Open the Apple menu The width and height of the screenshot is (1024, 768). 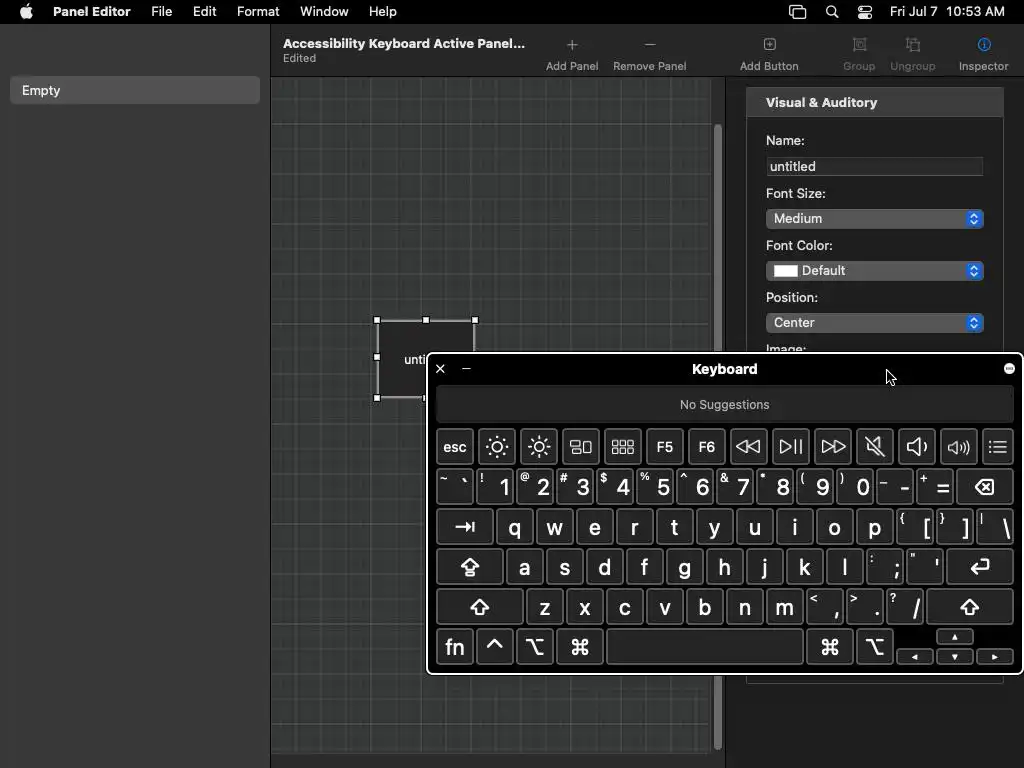pyautogui.click(x=26, y=12)
